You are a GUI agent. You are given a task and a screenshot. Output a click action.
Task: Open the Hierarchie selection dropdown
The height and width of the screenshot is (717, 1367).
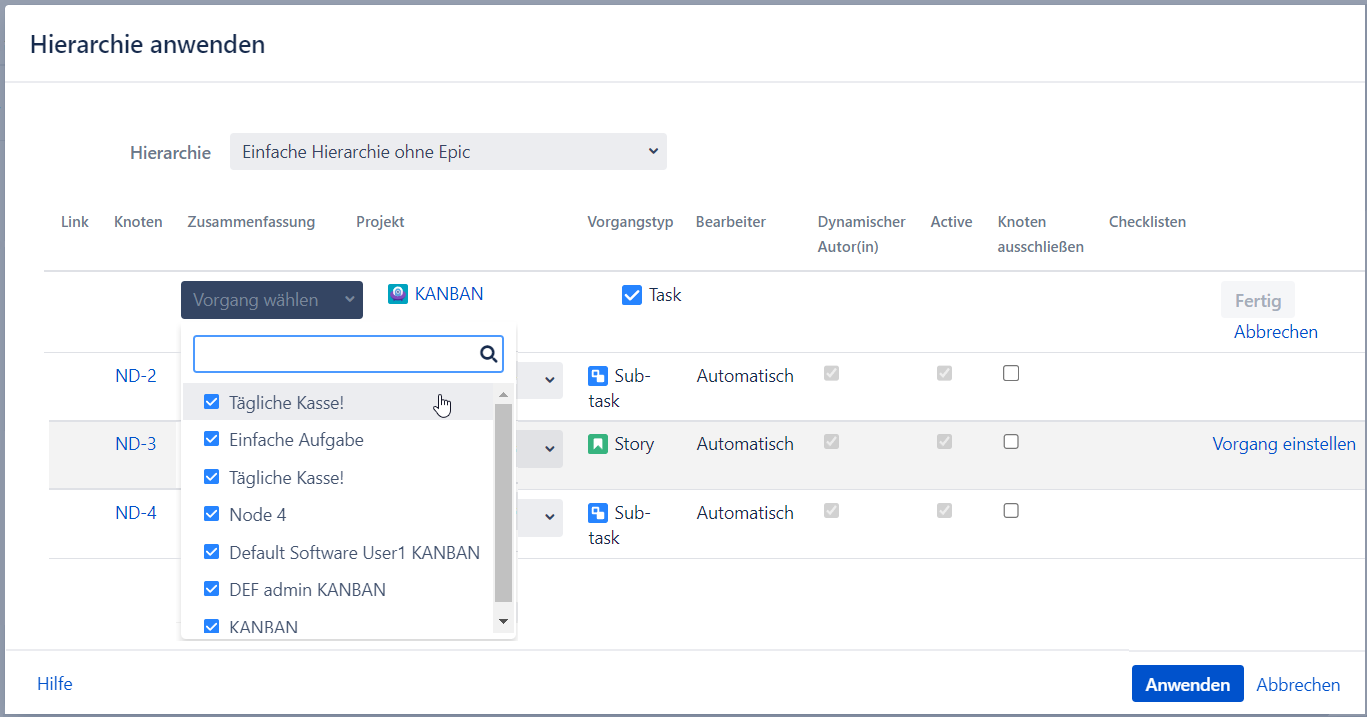[448, 152]
